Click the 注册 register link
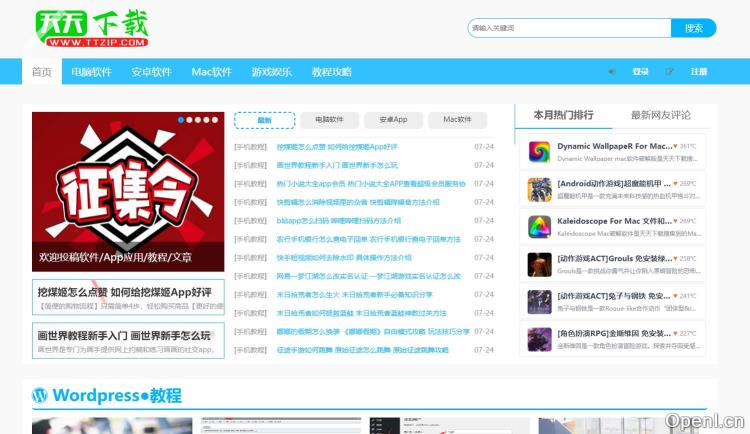 [698, 72]
